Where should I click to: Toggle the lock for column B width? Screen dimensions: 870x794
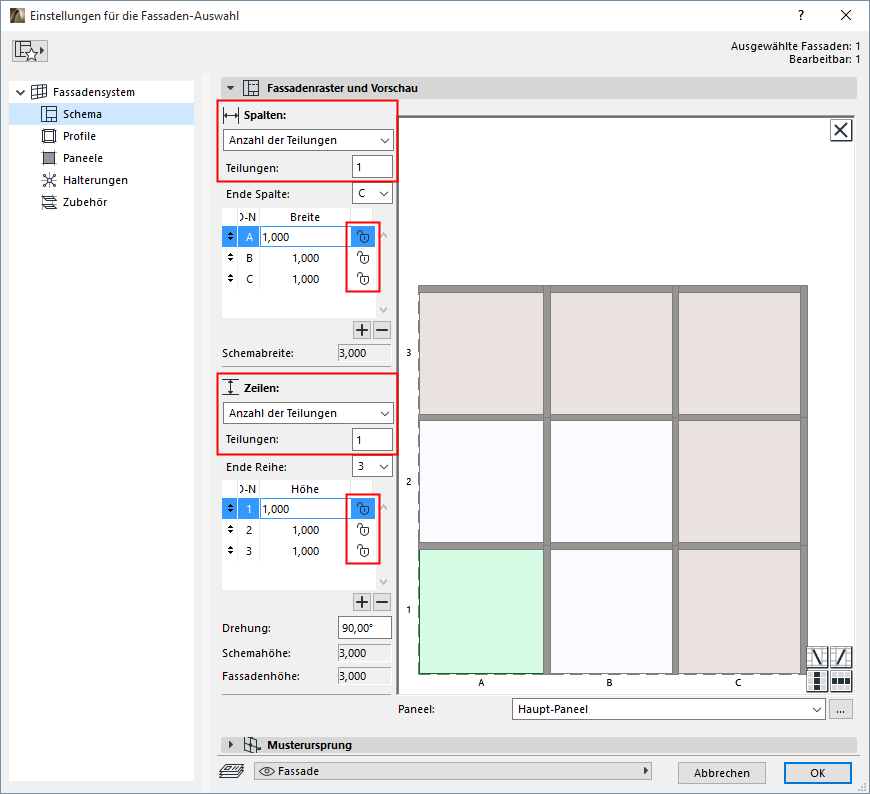(x=363, y=258)
